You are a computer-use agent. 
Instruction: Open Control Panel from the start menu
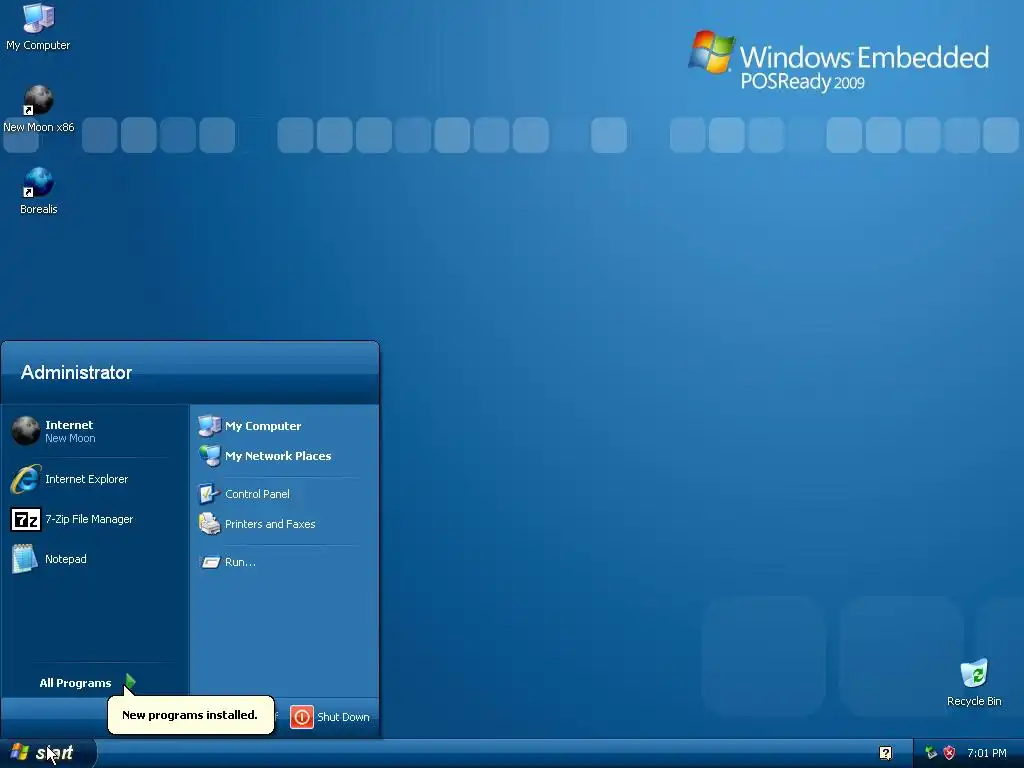(x=284, y=494)
